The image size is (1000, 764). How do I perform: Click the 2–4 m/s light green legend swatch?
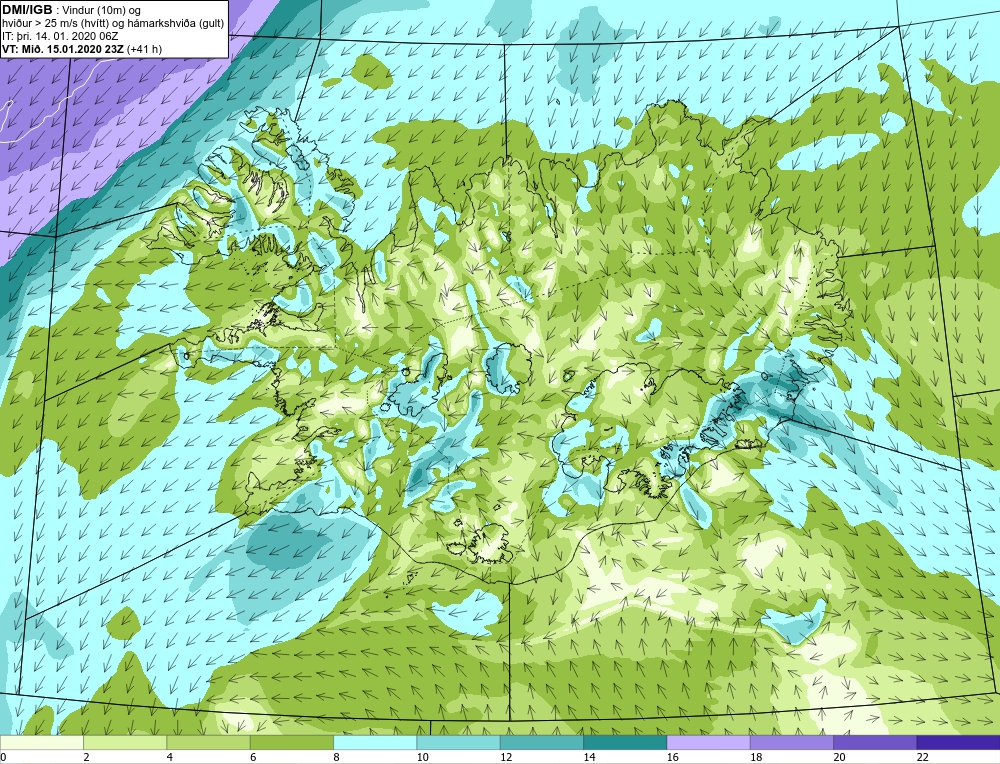click(x=125, y=742)
